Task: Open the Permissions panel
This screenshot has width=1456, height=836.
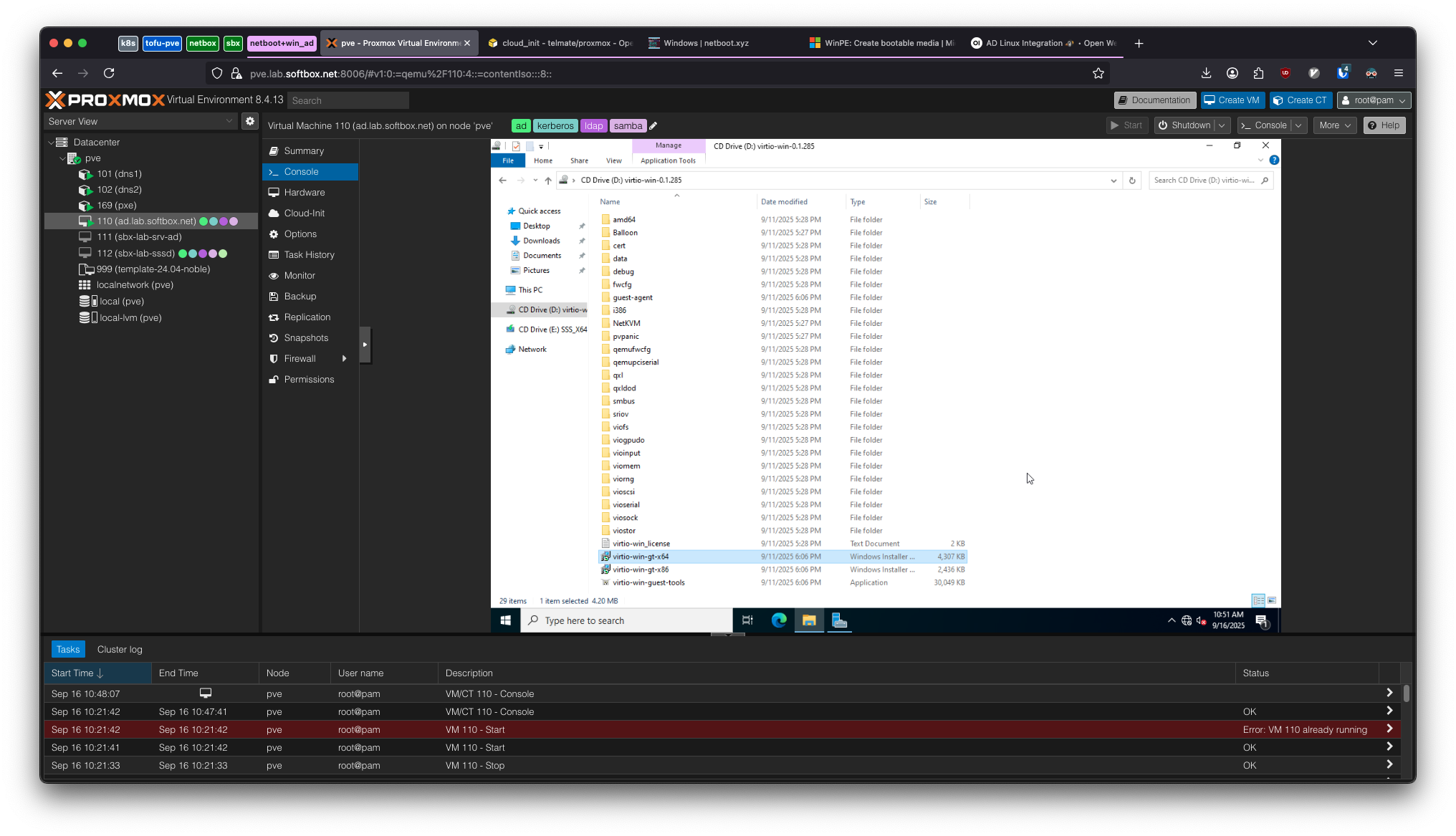Action: pos(310,379)
